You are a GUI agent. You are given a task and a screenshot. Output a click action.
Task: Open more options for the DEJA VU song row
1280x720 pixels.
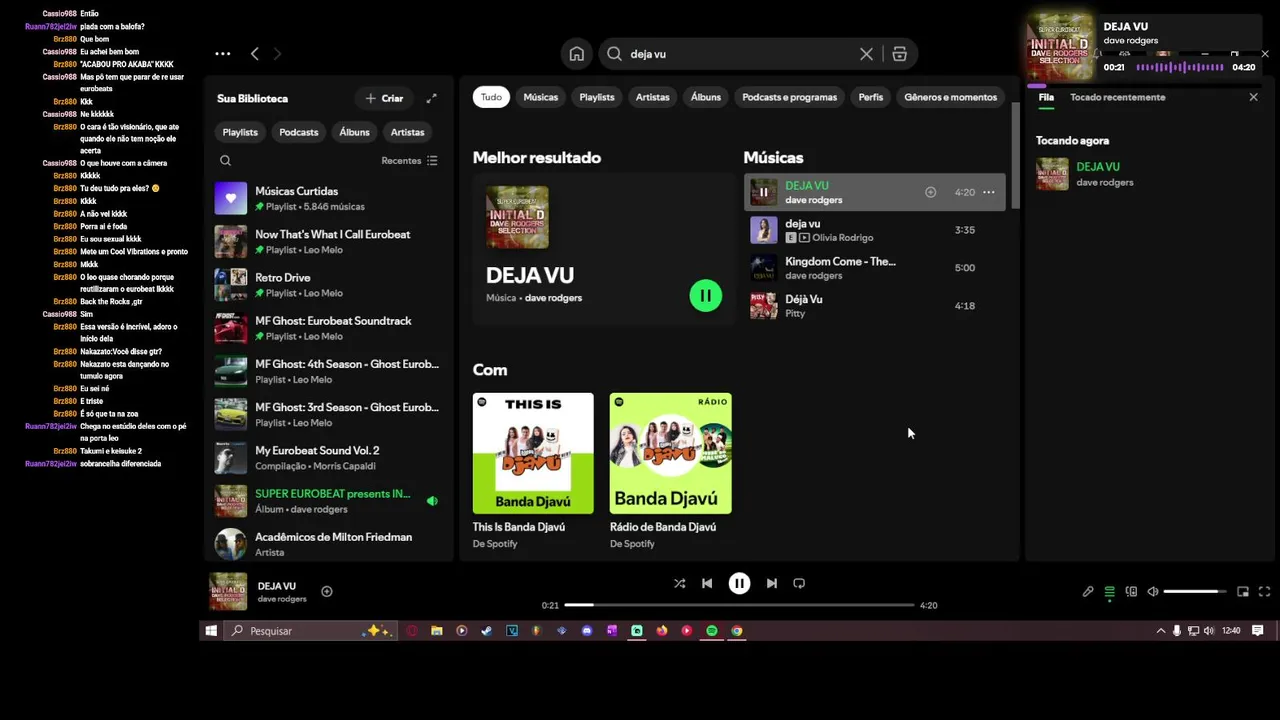[x=988, y=192]
